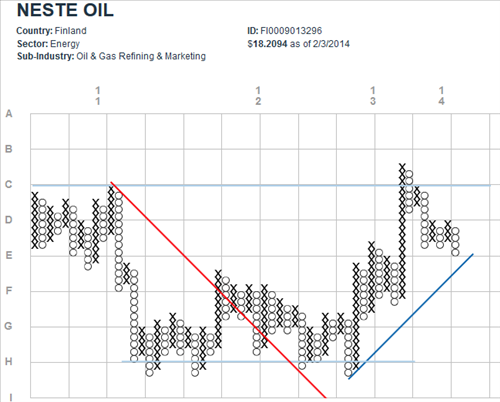Click row label C on the axis

pyautogui.click(x=9, y=185)
